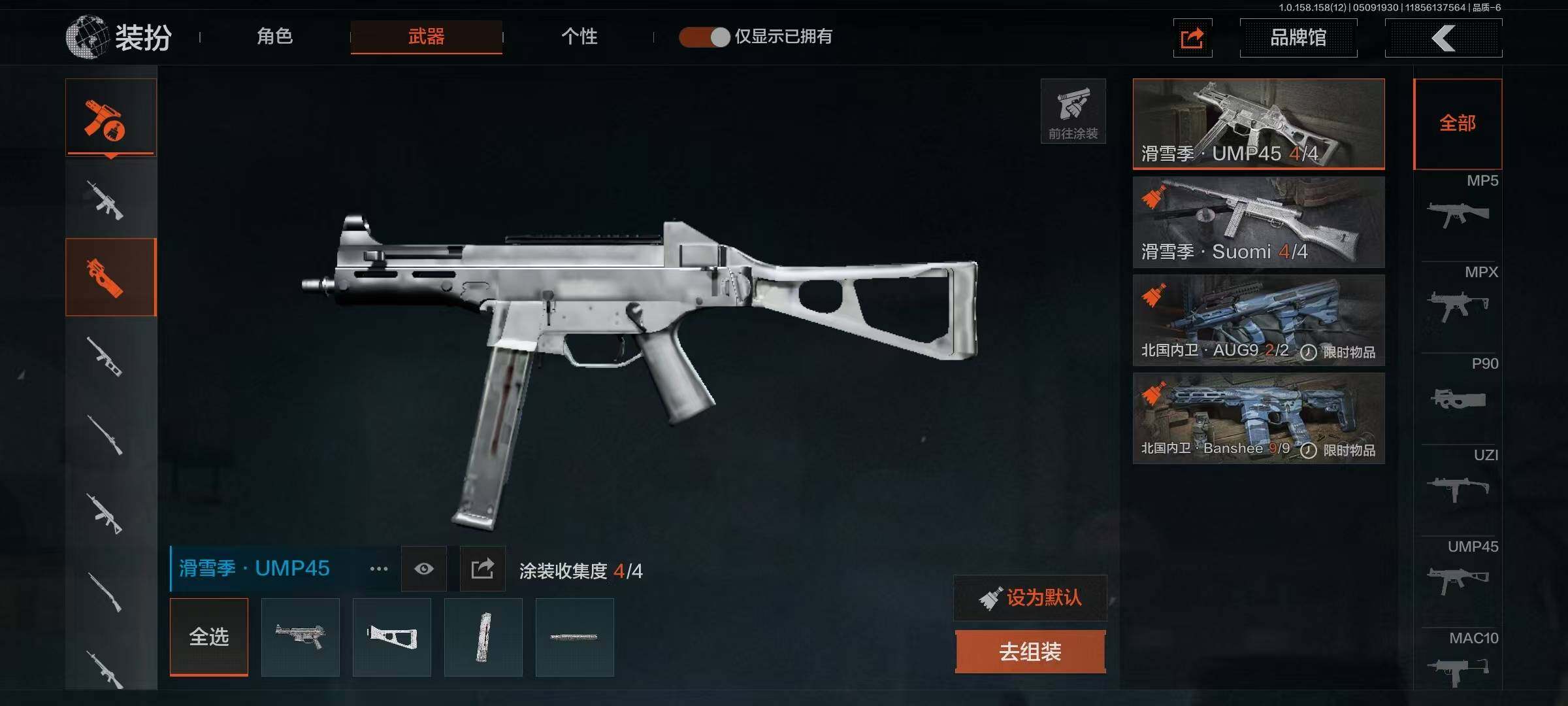Click the 去组装 button
The width and height of the screenshot is (1568, 706).
click(x=1030, y=652)
